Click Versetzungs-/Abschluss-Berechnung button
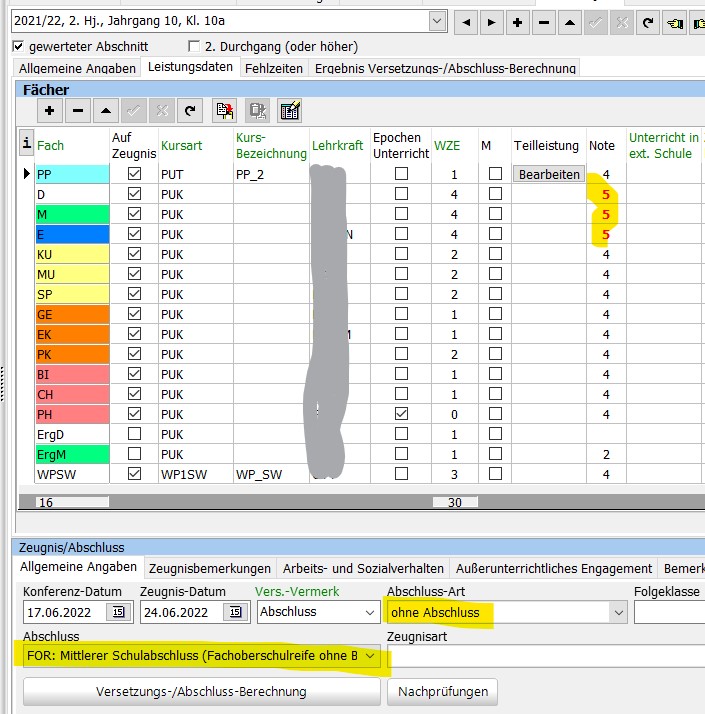This screenshot has height=714, width=705. tap(201, 691)
